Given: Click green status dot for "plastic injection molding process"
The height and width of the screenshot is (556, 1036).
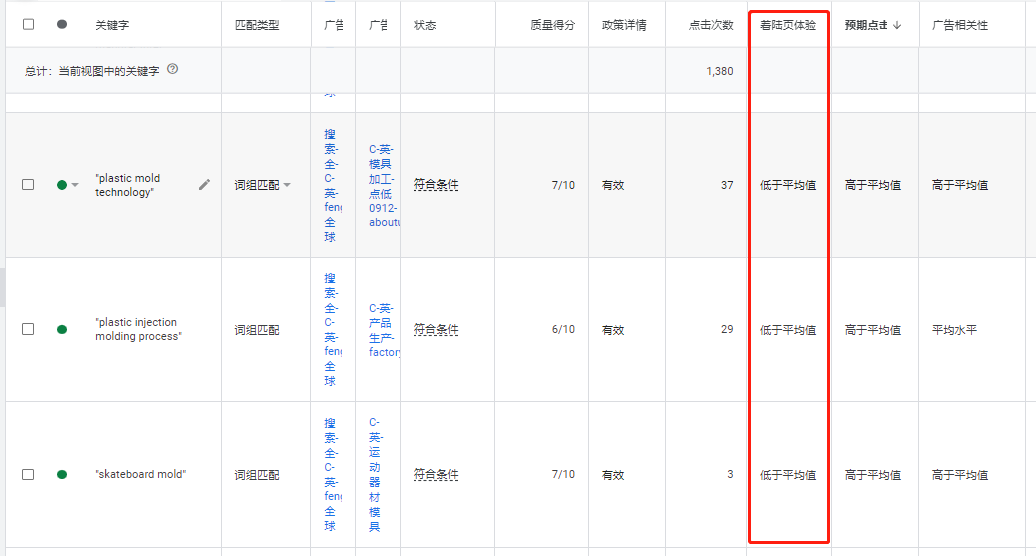Looking at the screenshot, I should coord(62,329).
